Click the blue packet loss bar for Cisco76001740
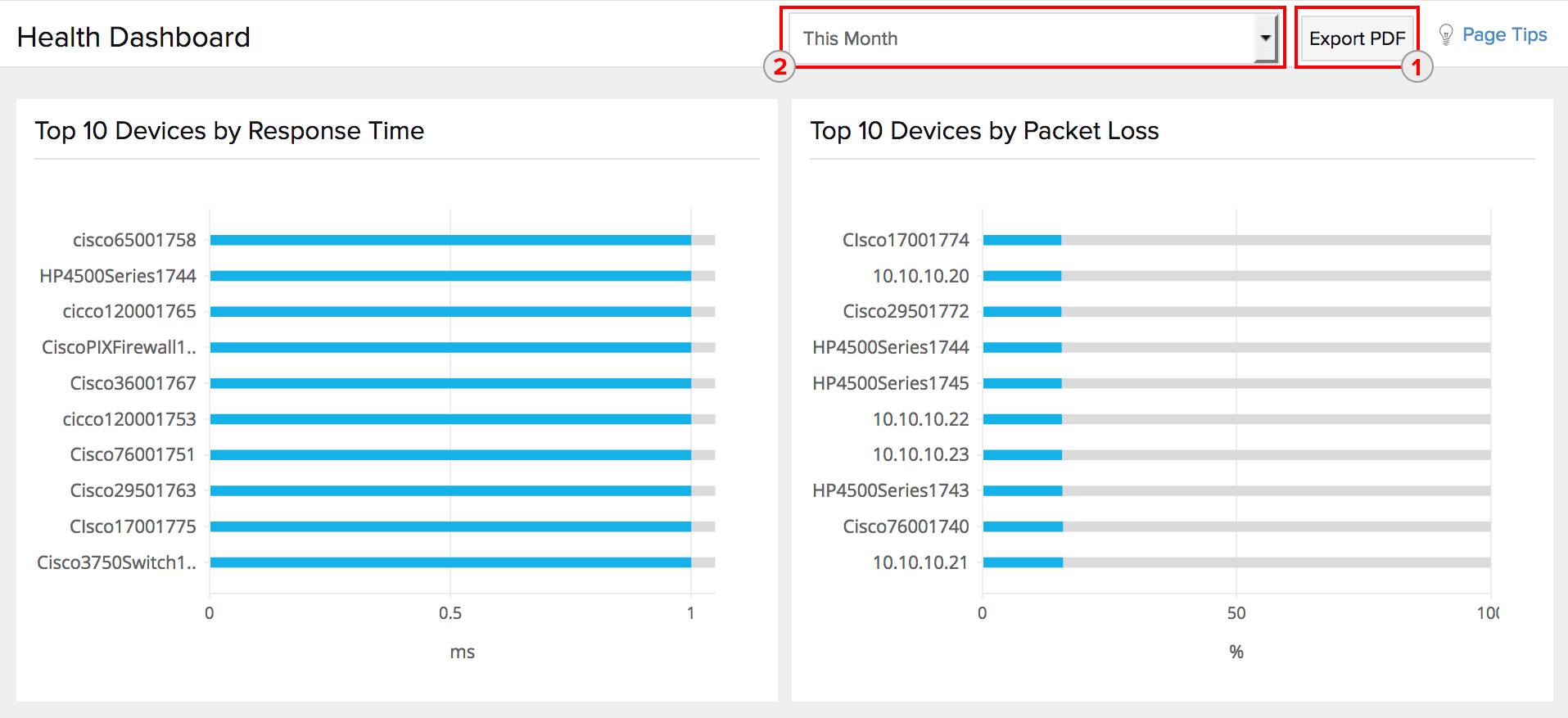 pos(1022,526)
